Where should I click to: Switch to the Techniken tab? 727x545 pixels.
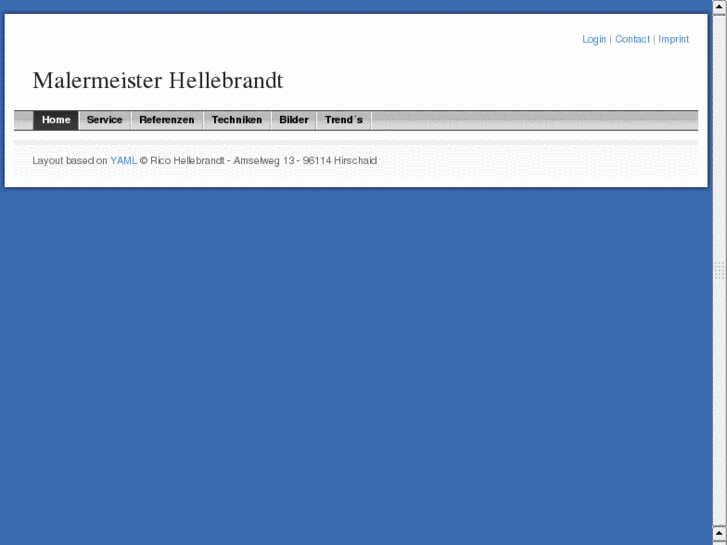(x=237, y=120)
